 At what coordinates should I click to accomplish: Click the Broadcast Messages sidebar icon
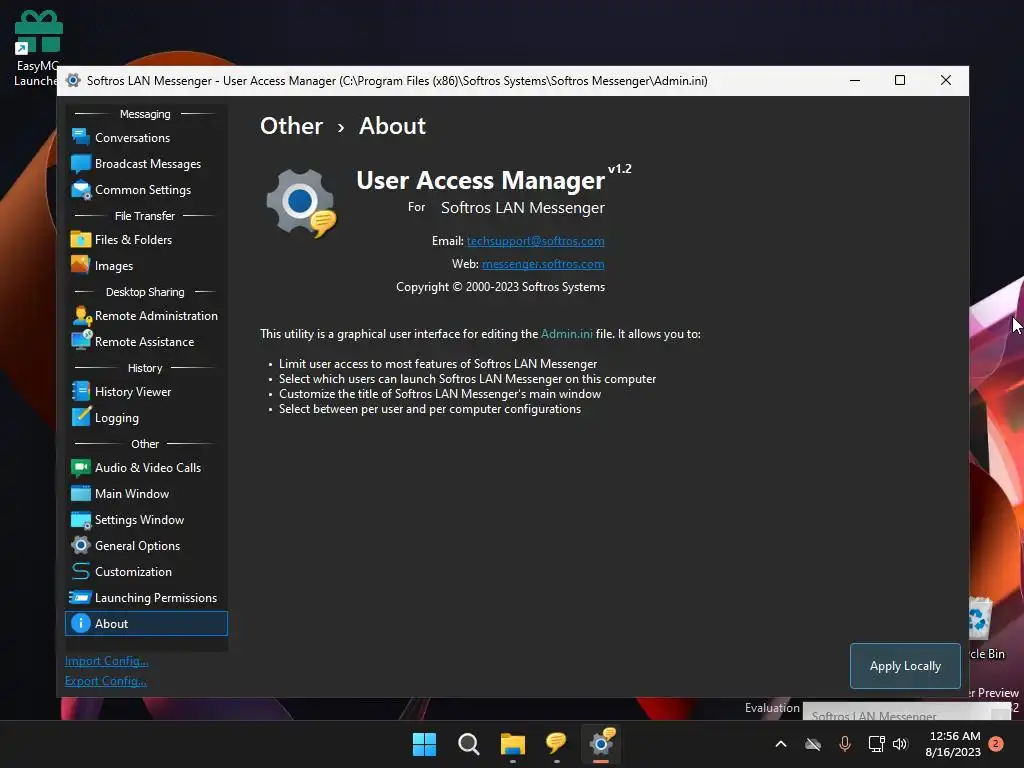click(80, 163)
